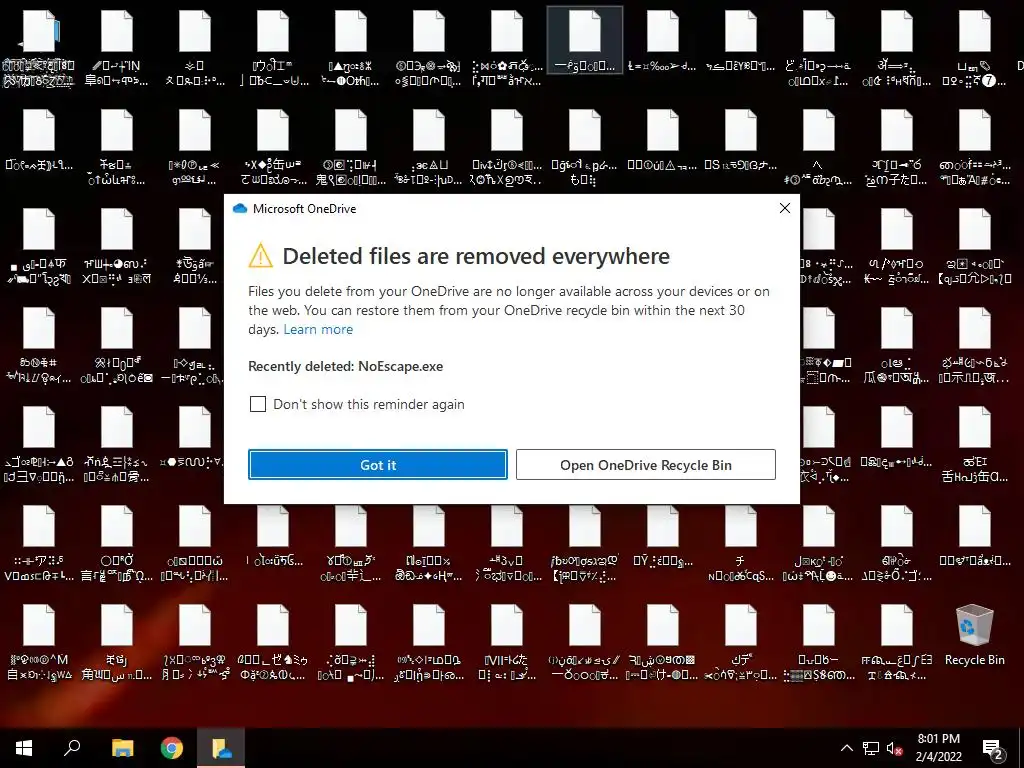Select the Recycle Bin desktop icon
This screenshot has width=1024, height=768.
pyautogui.click(x=974, y=635)
